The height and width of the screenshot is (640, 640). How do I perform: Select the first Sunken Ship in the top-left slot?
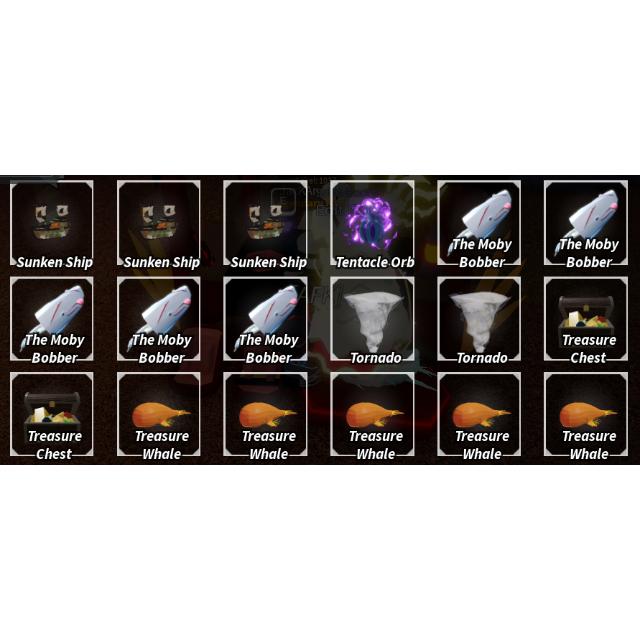(52, 223)
